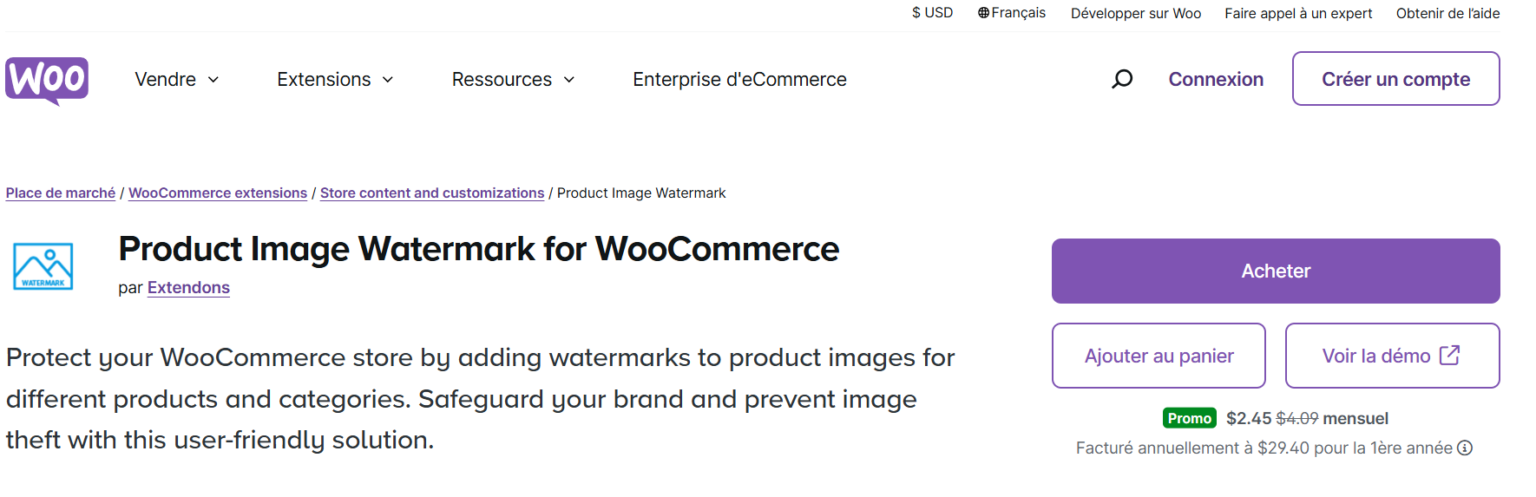
Task: Click Faire appel à un expert link
Action: (x=1298, y=13)
